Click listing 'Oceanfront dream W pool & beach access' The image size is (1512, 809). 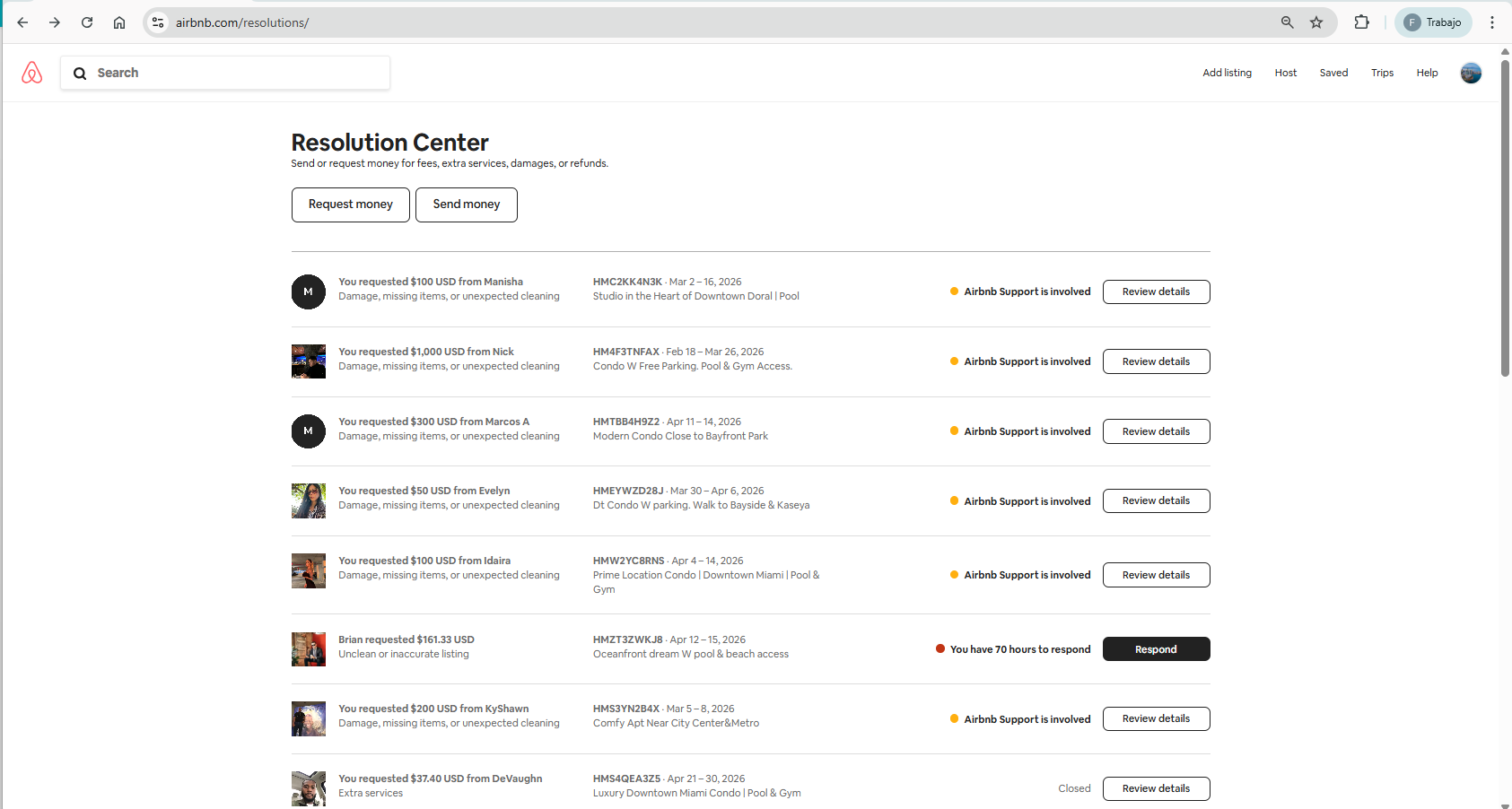point(691,654)
